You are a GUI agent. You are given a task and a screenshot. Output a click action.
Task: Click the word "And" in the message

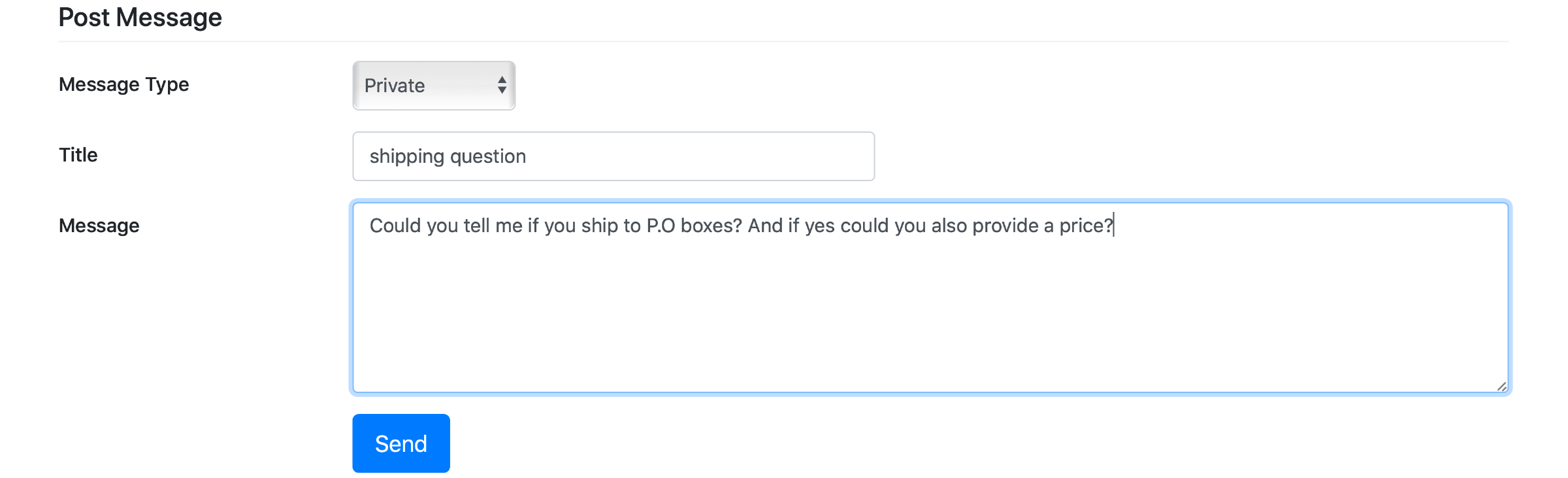pyautogui.click(x=765, y=226)
